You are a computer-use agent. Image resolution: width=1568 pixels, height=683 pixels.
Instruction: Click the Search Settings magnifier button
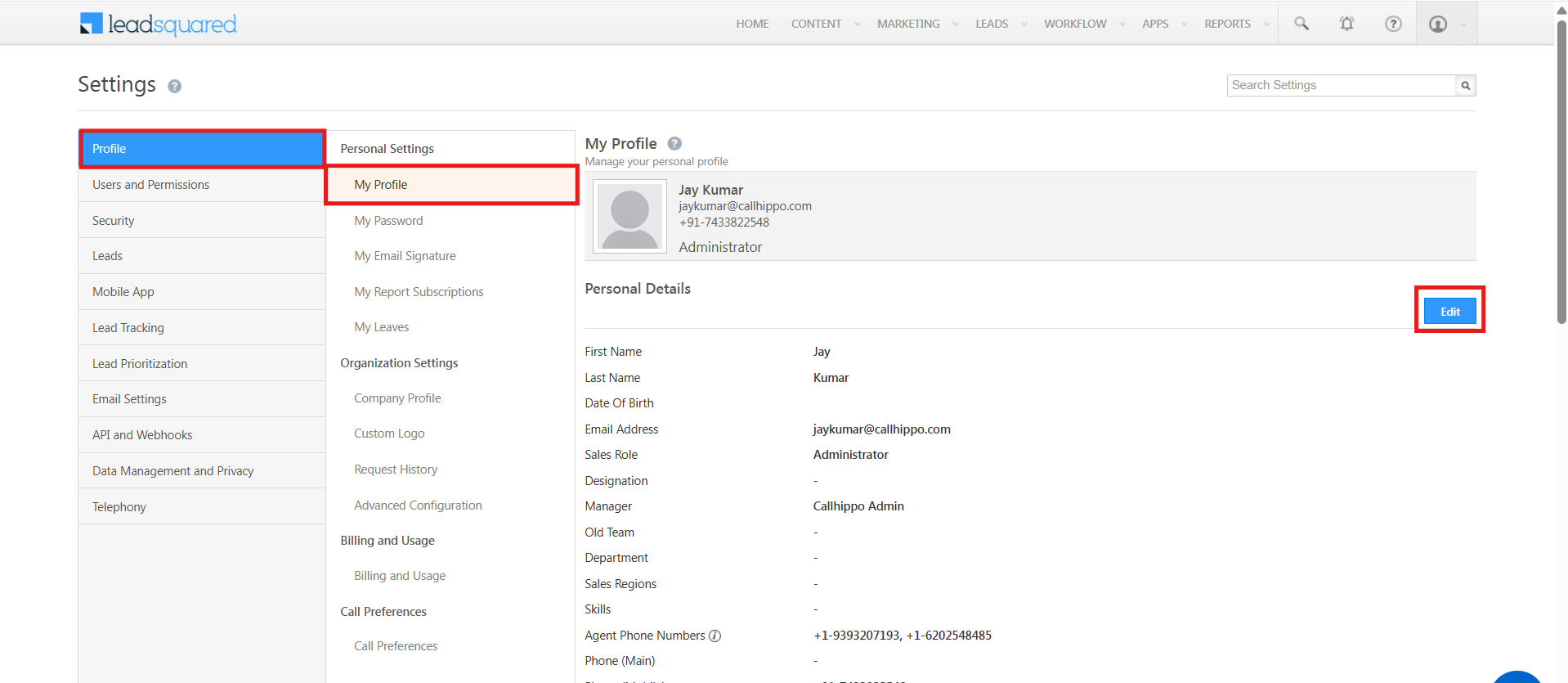1466,85
